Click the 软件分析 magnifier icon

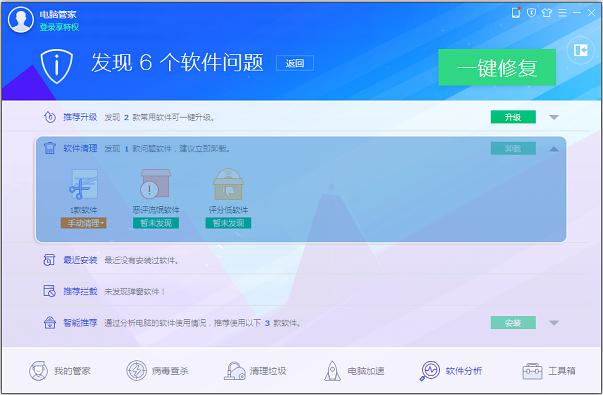[x=430, y=371]
